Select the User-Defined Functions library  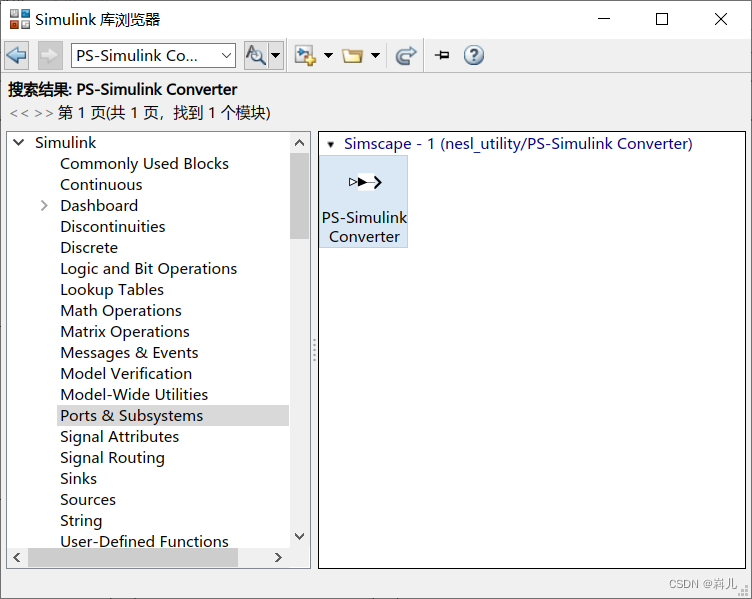pyautogui.click(x=144, y=541)
